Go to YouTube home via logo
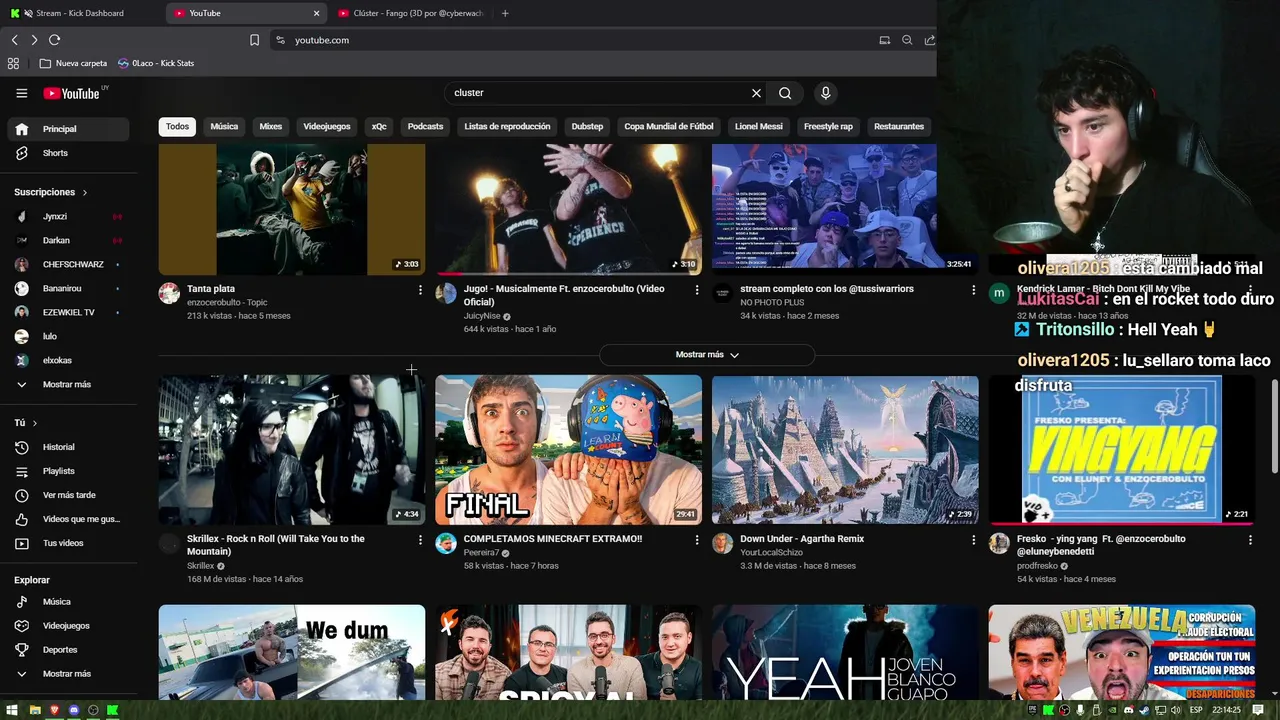 (72, 93)
